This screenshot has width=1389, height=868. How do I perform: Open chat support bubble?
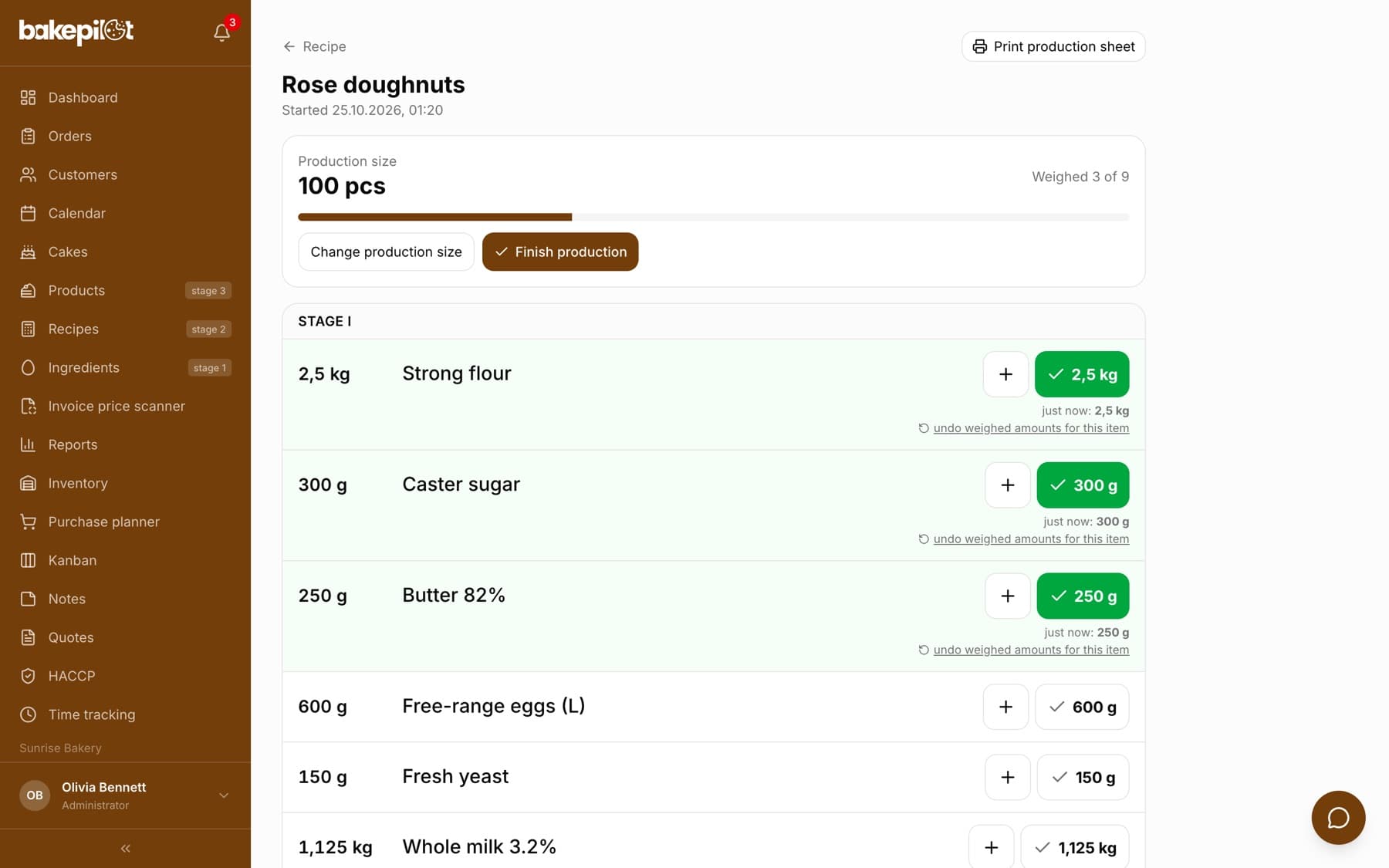click(x=1338, y=817)
